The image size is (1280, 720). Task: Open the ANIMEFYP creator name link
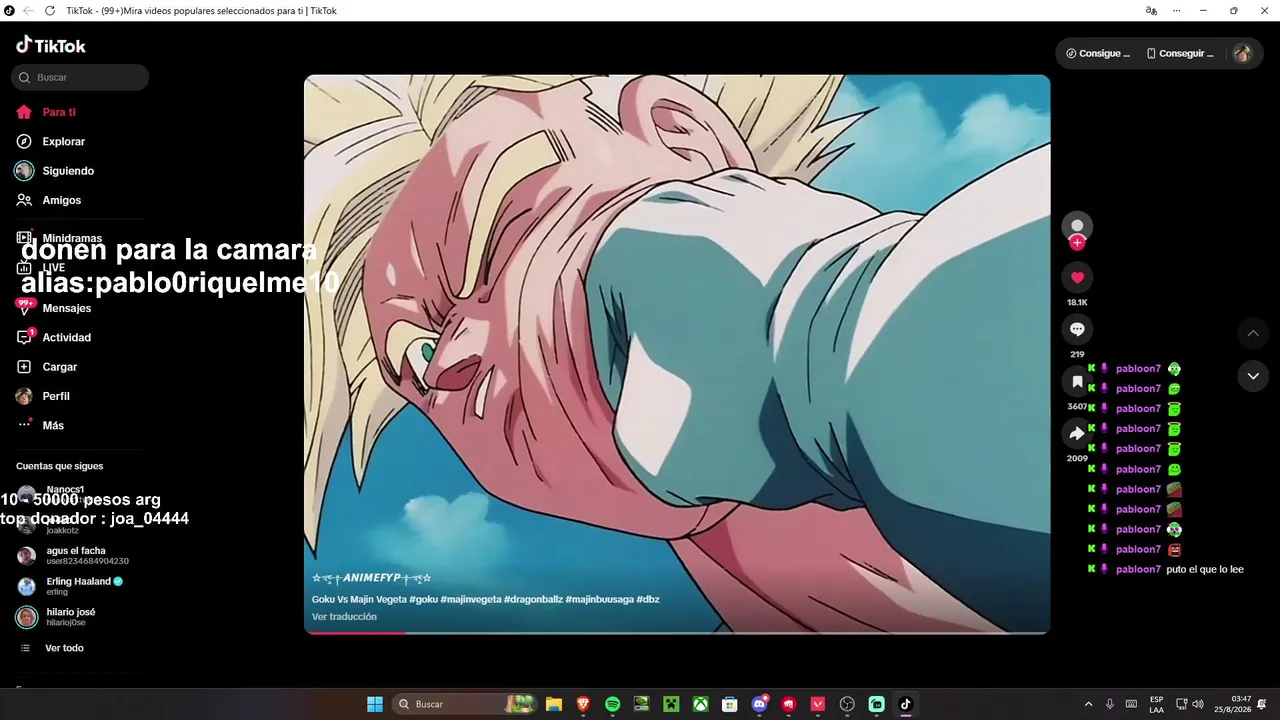pyautogui.click(x=372, y=578)
